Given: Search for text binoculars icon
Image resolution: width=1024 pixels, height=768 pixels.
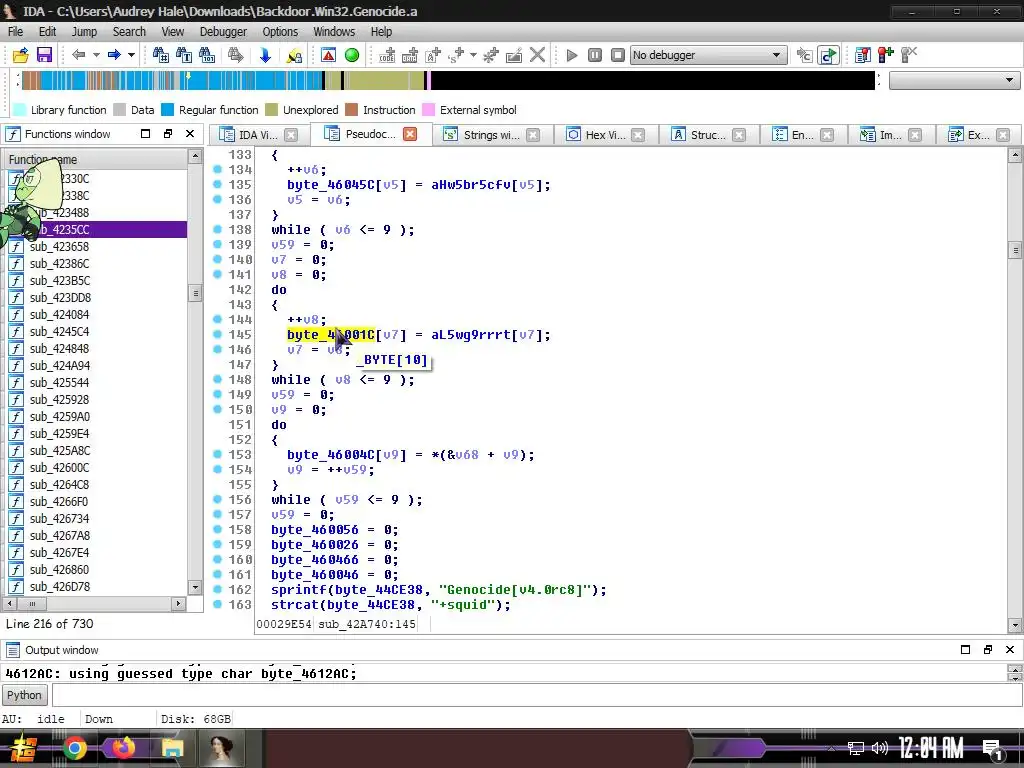Looking at the screenshot, I should pyautogui.click(x=184, y=55).
